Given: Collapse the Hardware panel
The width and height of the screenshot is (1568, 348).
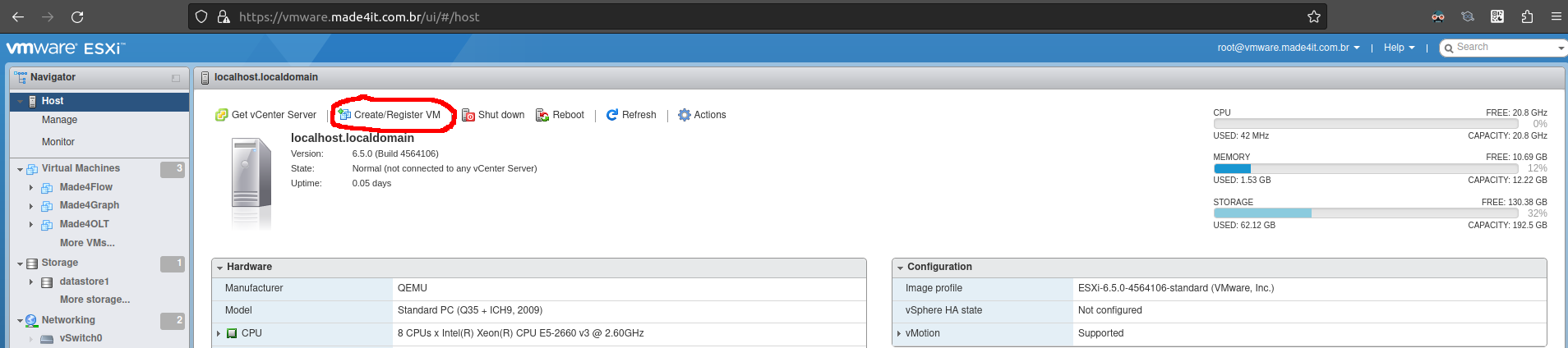Looking at the screenshot, I should coord(220,268).
